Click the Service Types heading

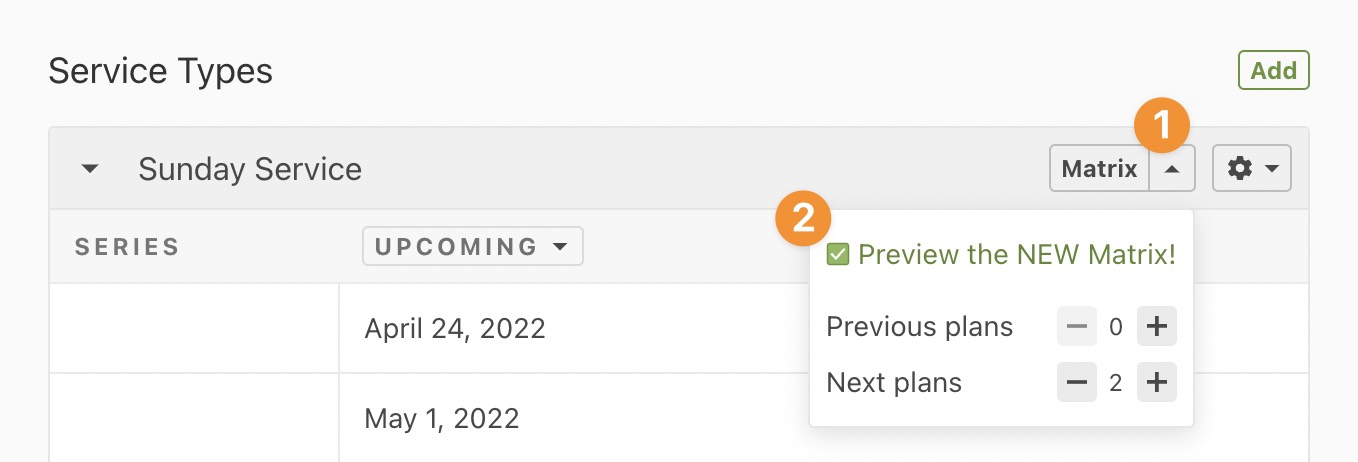(160, 72)
